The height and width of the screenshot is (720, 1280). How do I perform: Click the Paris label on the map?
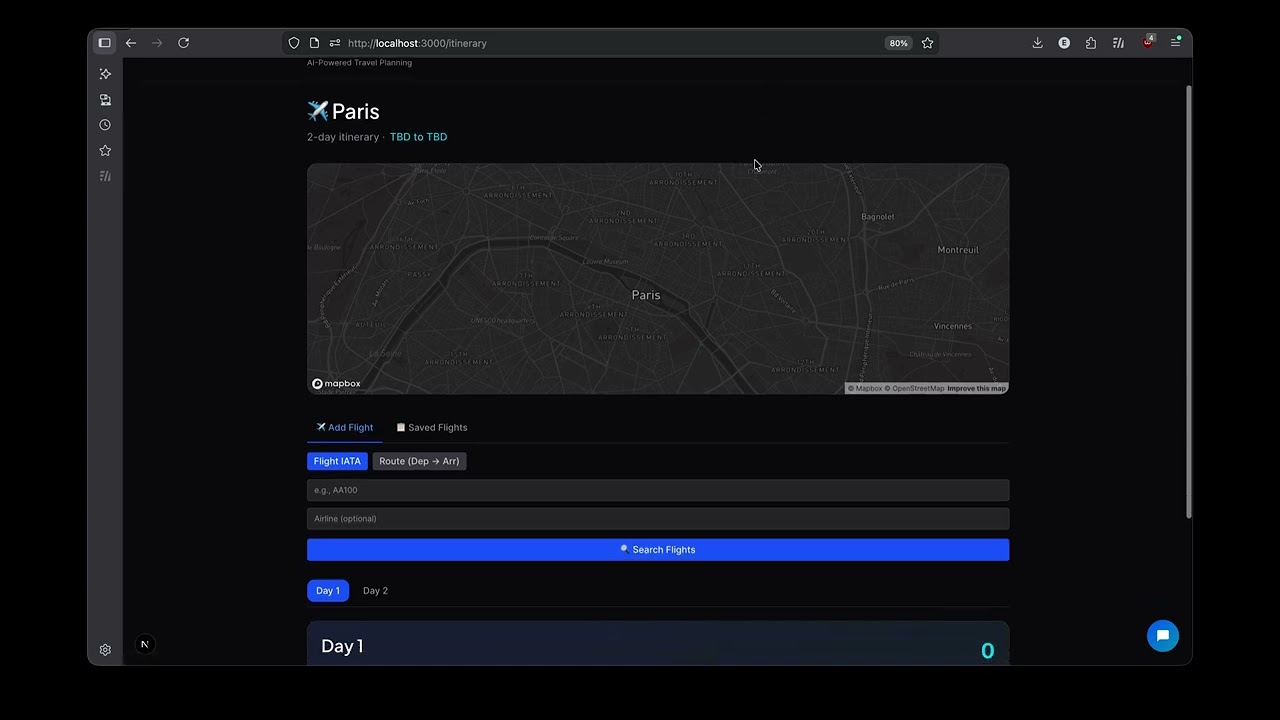(646, 295)
